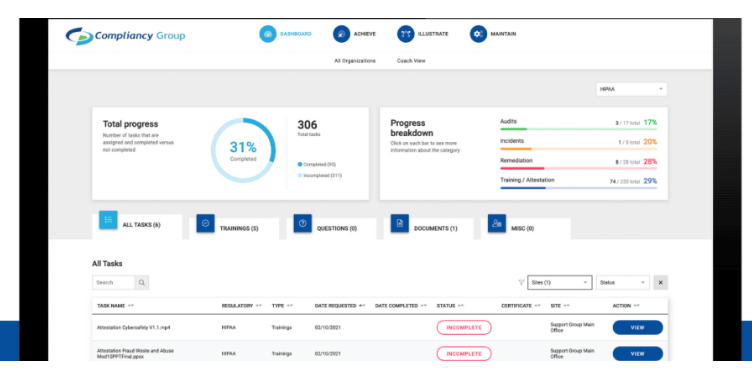
Task: View the Attestation Cybersafety task
Action: [x=637, y=328]
